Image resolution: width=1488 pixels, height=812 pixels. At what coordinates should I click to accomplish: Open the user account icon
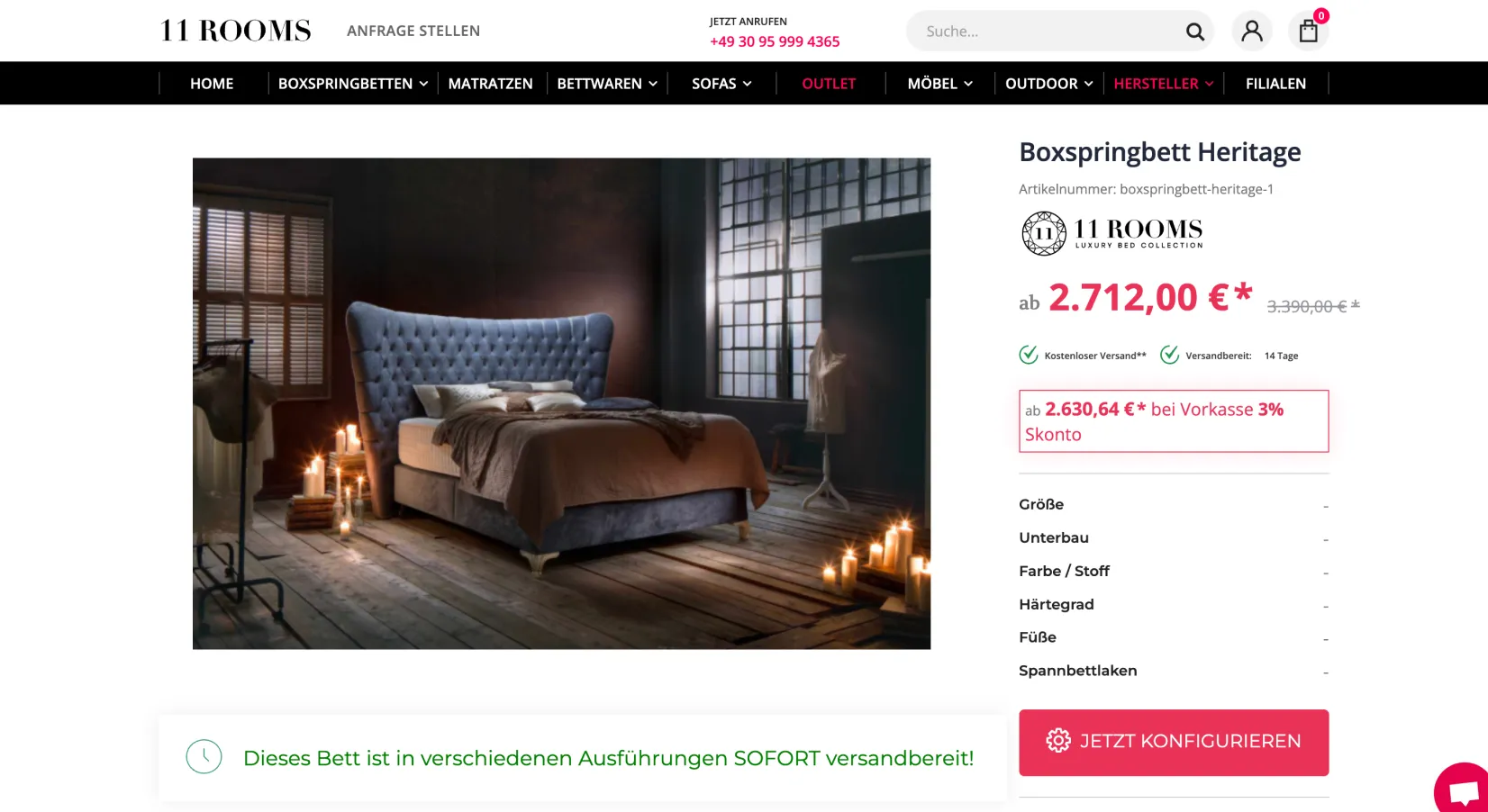1252,32
